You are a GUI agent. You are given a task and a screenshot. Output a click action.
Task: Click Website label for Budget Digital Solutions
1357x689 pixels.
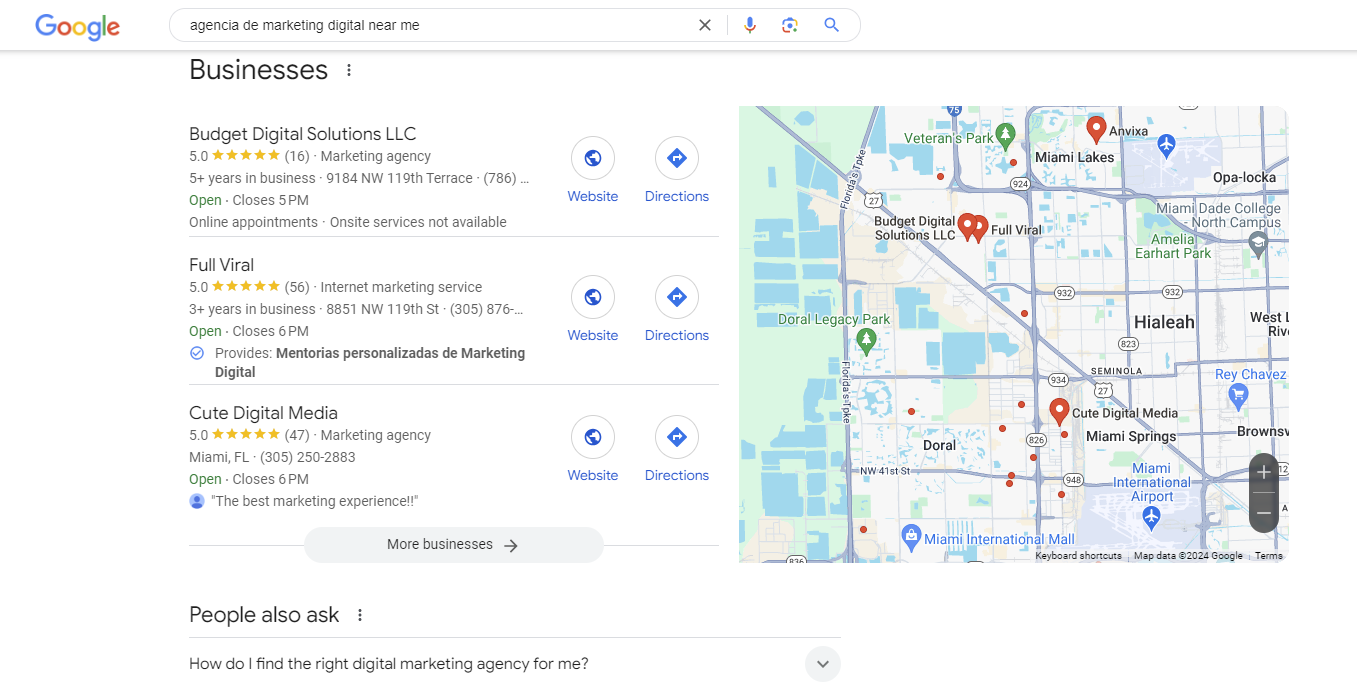pos(593,196)
